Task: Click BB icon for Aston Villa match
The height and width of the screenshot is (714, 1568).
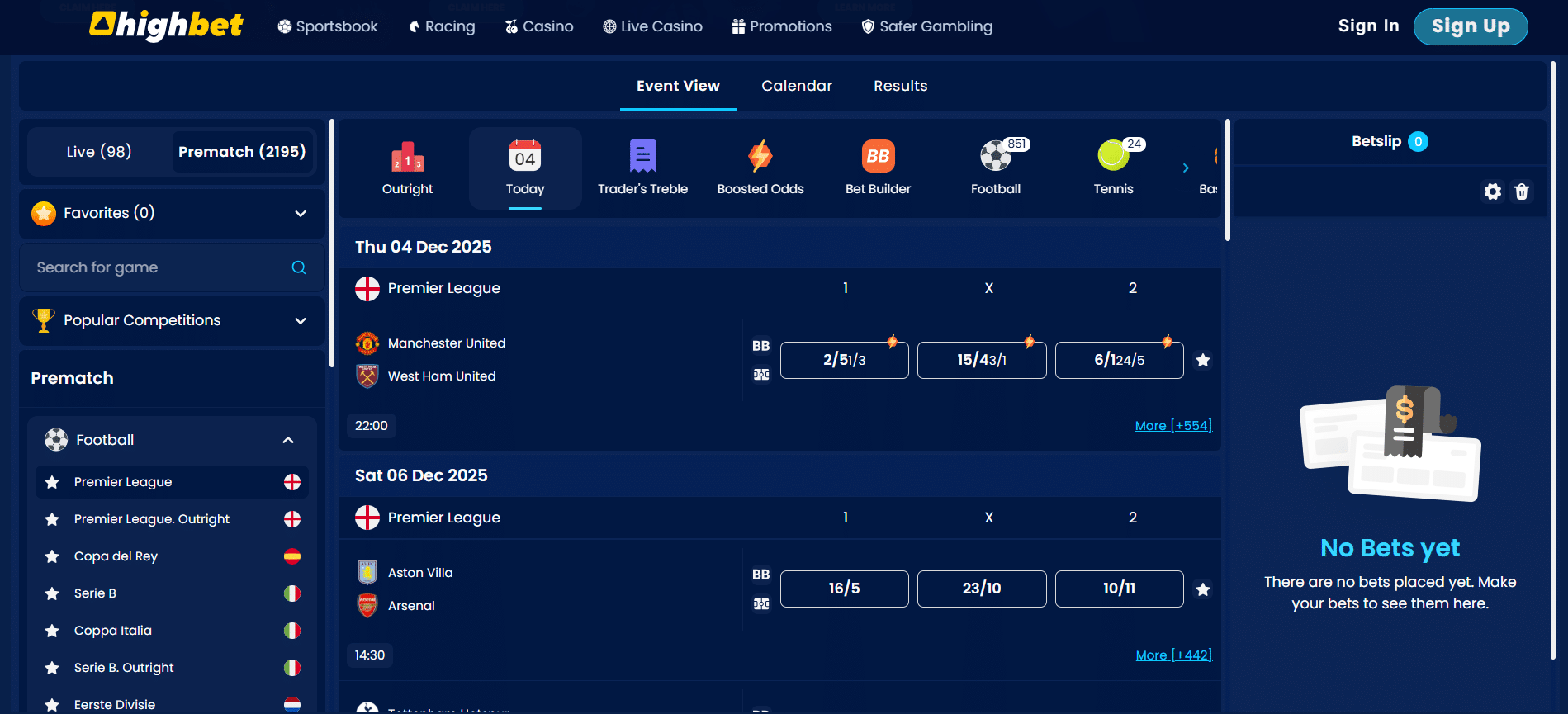Action: (x=761, y=575)
